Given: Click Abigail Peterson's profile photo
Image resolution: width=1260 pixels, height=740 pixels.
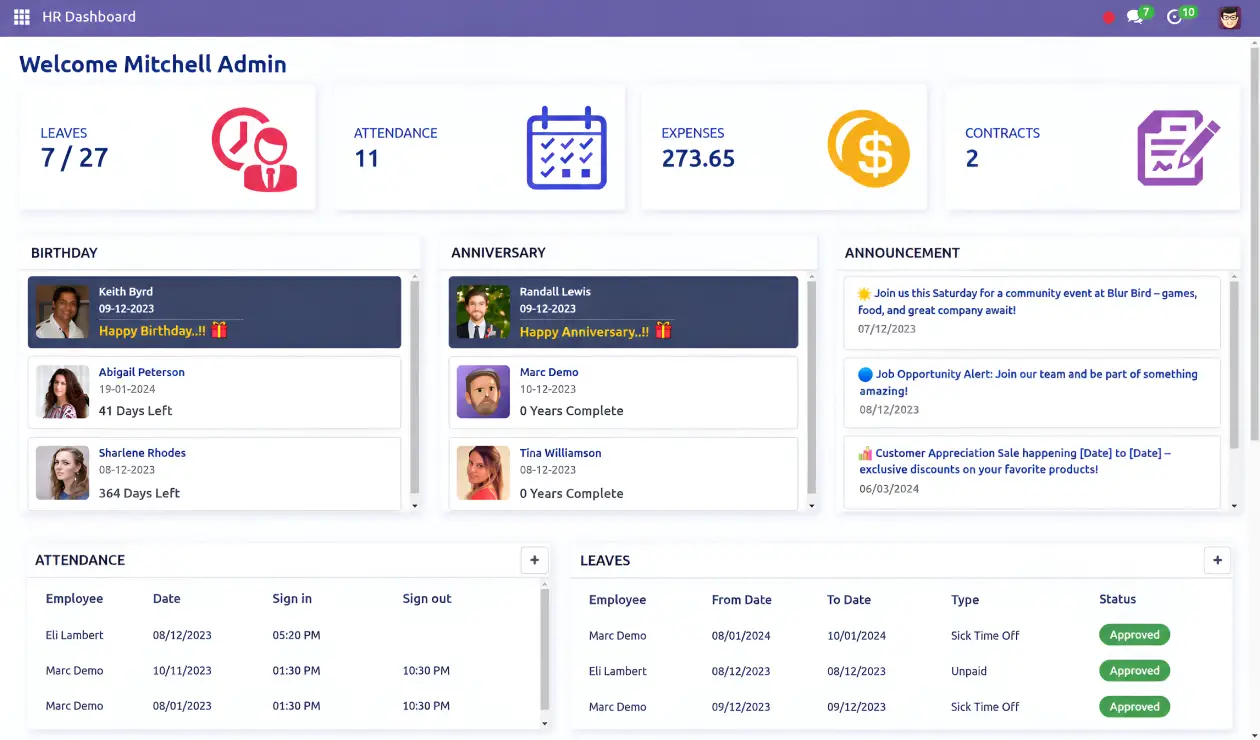Looking at the screenshot, I should (x=62, y=392).
